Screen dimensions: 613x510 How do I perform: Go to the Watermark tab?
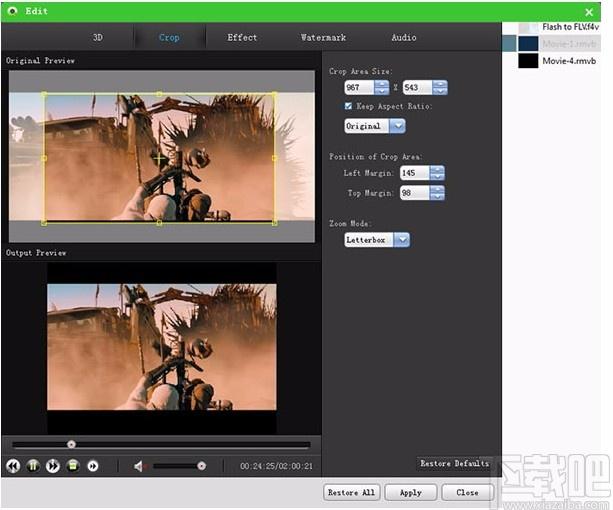323,38
